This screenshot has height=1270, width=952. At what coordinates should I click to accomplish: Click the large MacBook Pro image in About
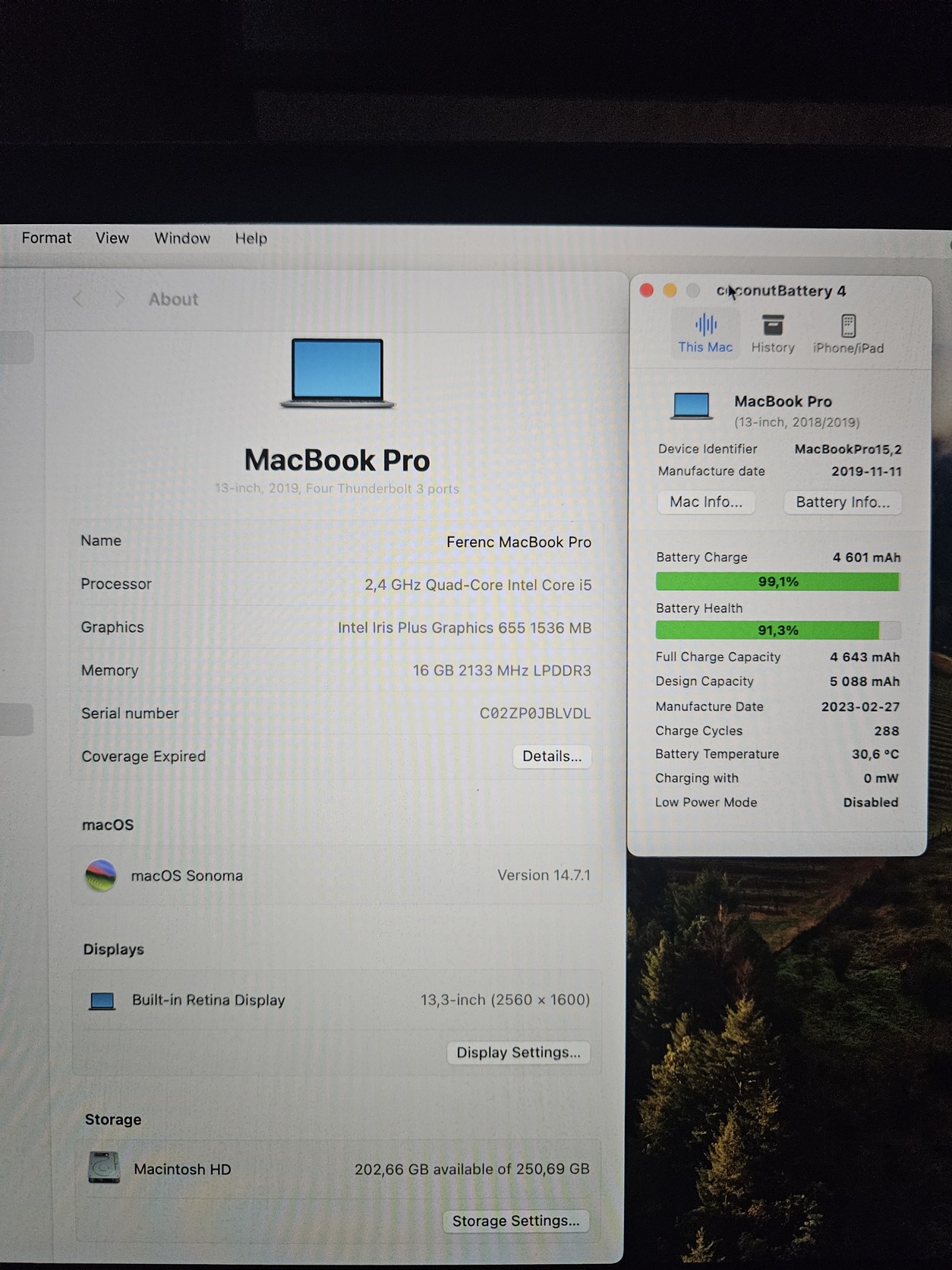(338, 373)
